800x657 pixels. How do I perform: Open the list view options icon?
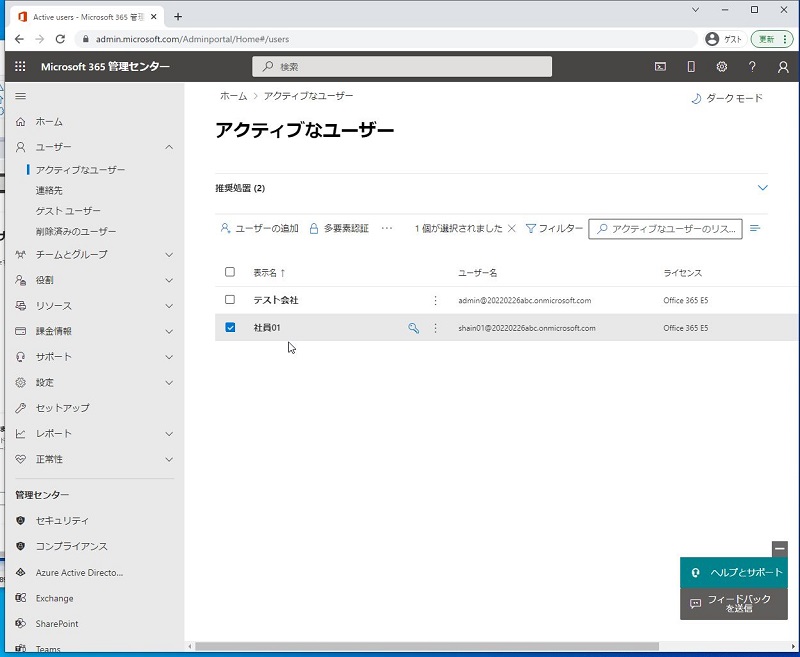(x=755, y=228)
